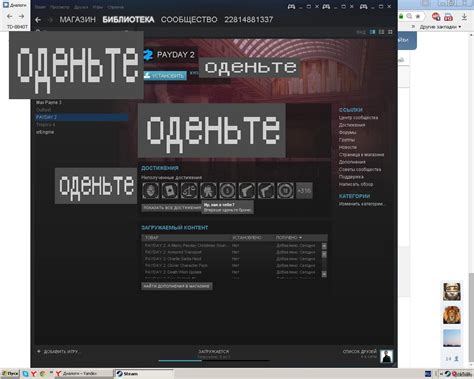Open СПИСОК ДРУЗЕЙ friends list
Viewport: 474px width, 379px height.
click(360, 351)
